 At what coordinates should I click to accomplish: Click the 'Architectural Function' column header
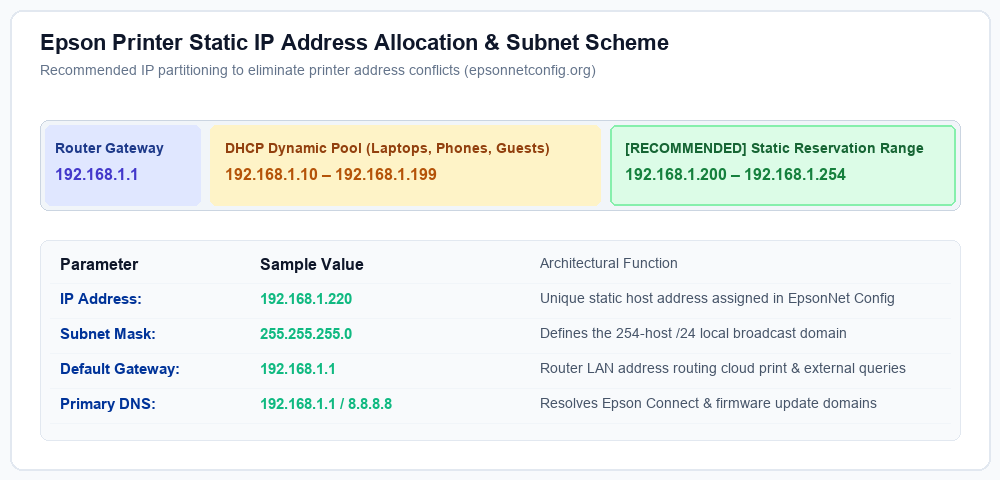608,263
